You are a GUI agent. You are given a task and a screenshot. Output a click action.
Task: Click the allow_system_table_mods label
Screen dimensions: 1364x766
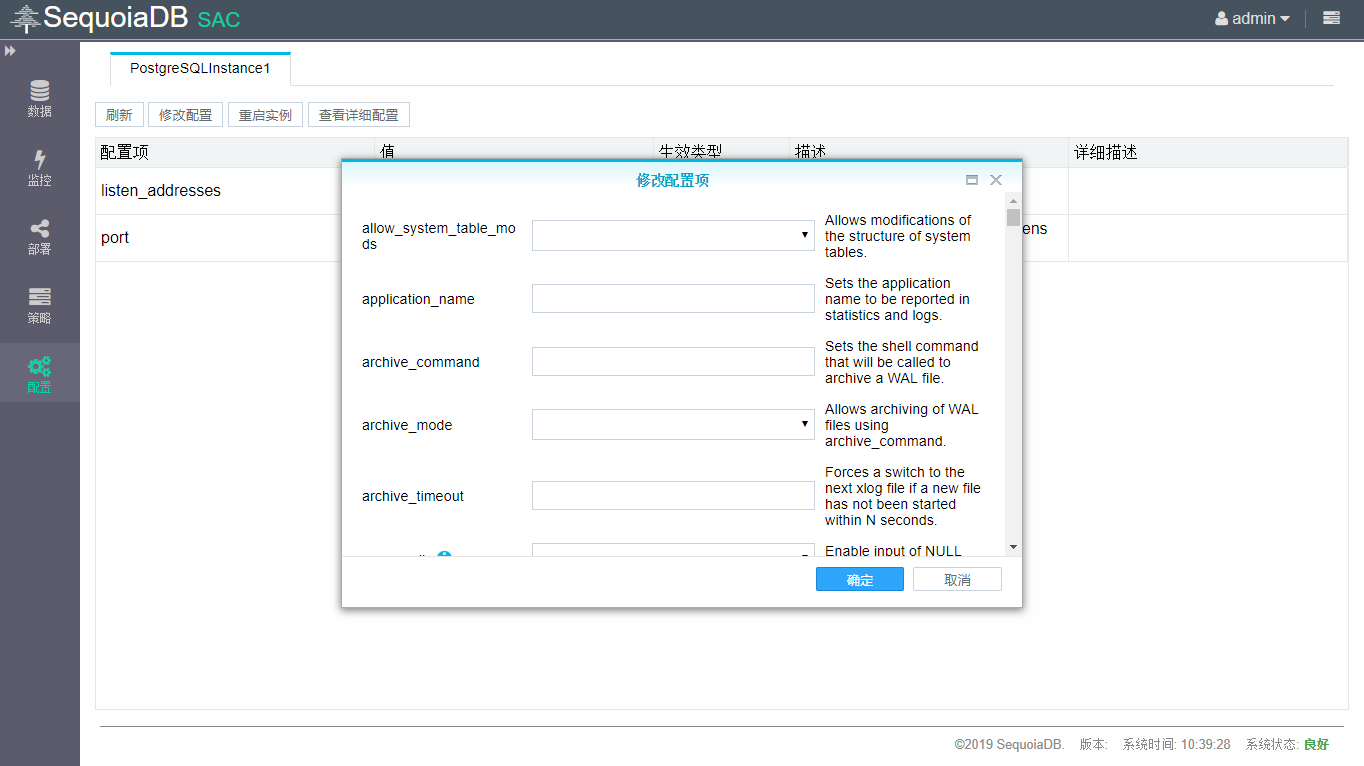click(439, 236)
